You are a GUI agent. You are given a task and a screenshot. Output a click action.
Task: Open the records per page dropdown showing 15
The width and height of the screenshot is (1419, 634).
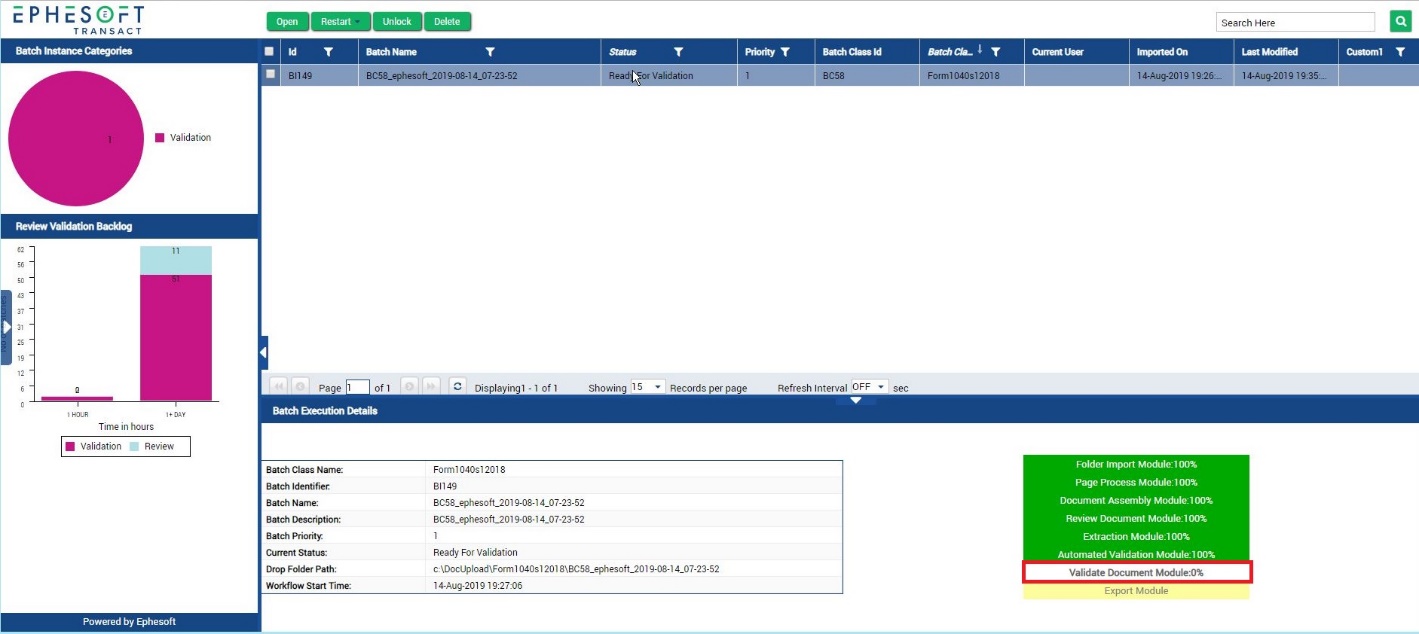[x=647, y=387]
